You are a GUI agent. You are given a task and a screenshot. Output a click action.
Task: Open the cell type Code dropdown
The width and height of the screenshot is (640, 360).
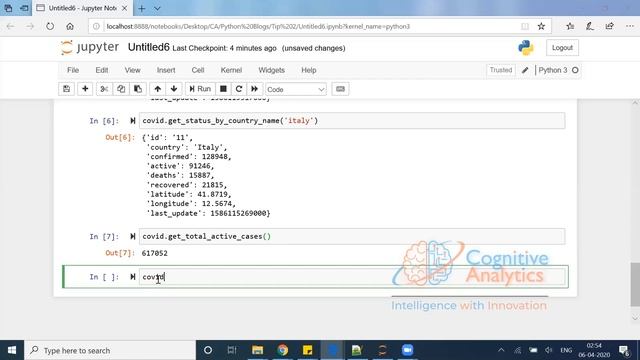[296, 89]
